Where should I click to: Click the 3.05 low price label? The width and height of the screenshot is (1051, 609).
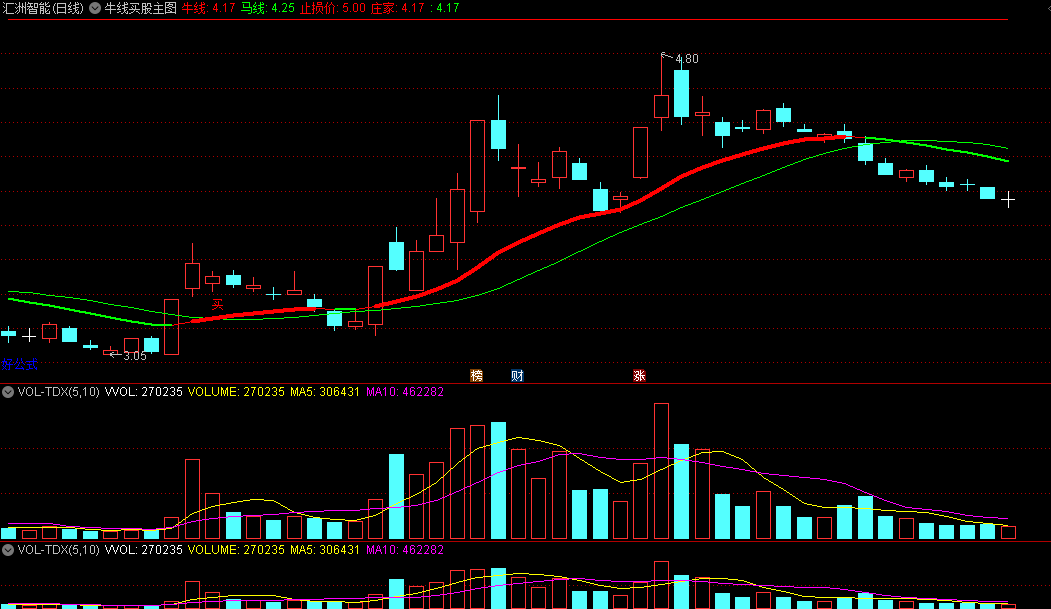point(135,356)
